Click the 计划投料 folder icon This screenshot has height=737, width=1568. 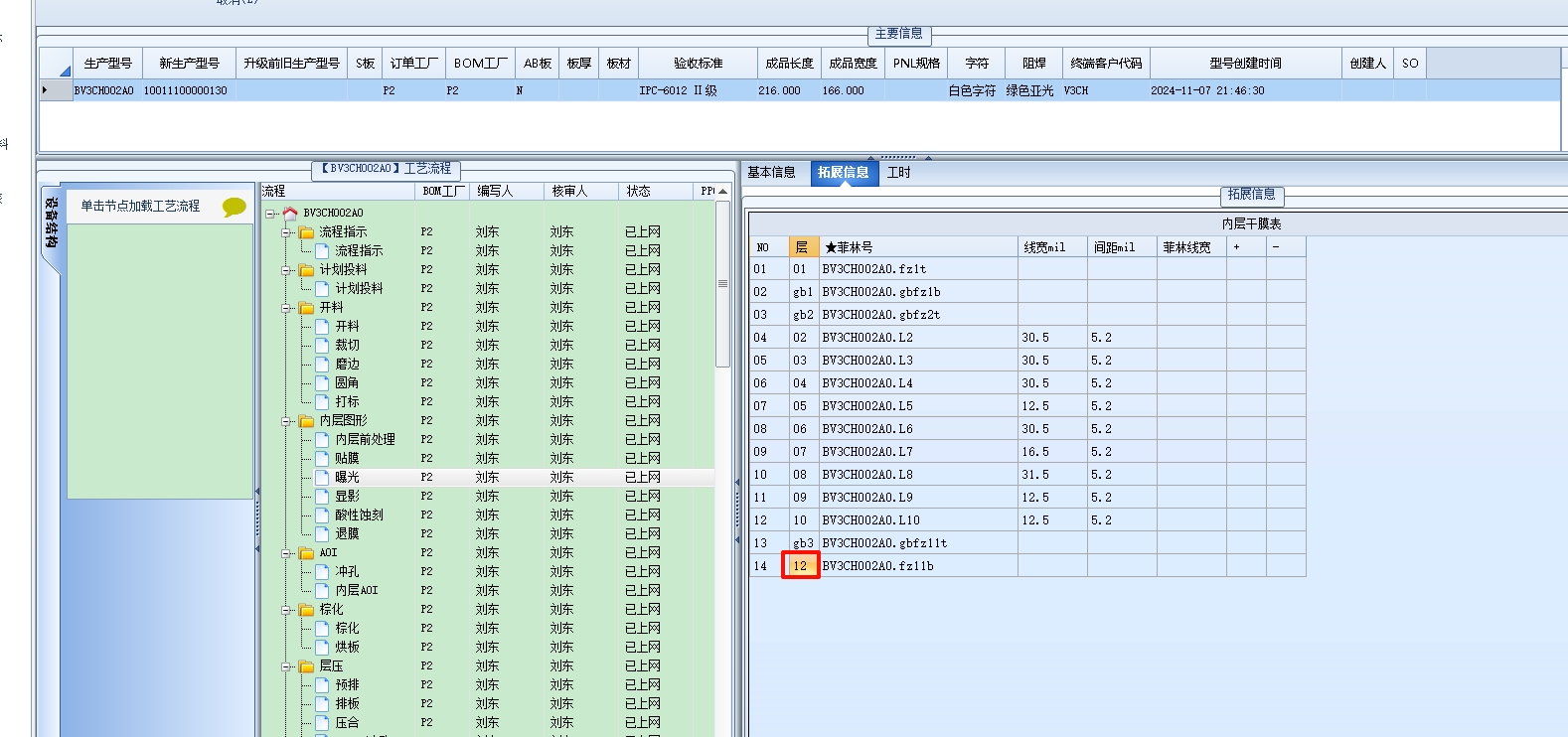[306, 269]
